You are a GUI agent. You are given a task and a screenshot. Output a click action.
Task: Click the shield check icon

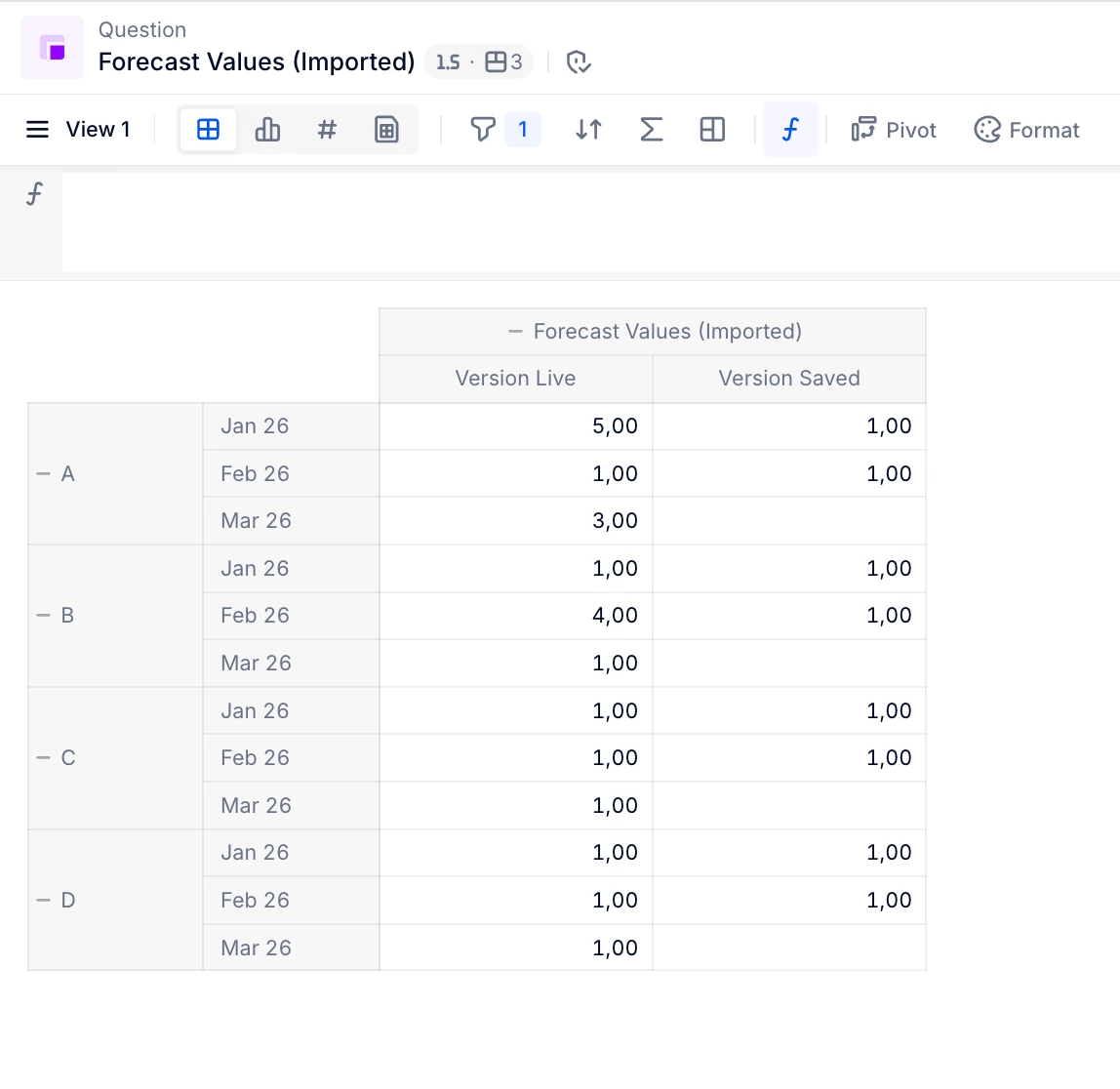(579, 62)
